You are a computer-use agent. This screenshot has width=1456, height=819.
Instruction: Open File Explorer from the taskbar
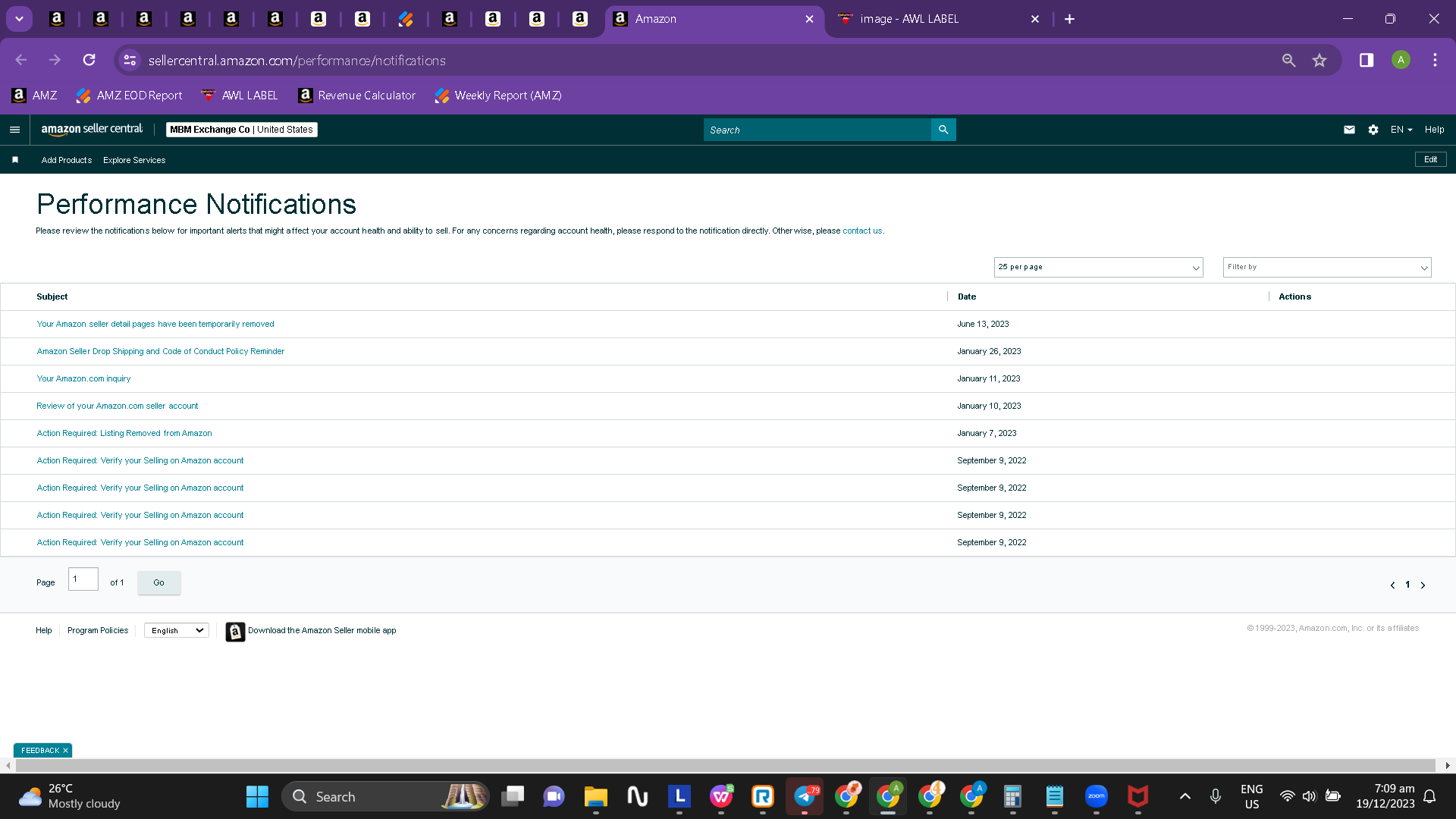[x=596, y=796]
